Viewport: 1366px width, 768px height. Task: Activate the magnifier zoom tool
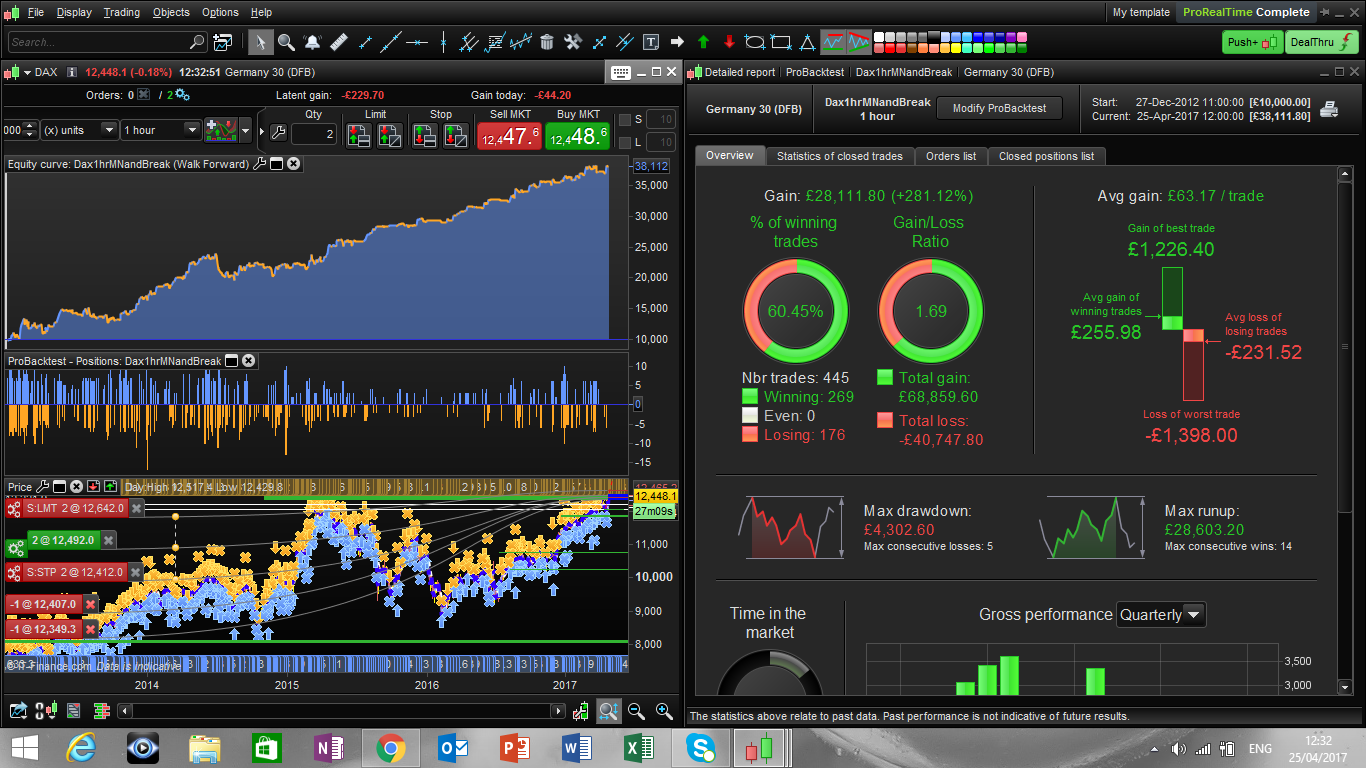(x=286, y=42)
